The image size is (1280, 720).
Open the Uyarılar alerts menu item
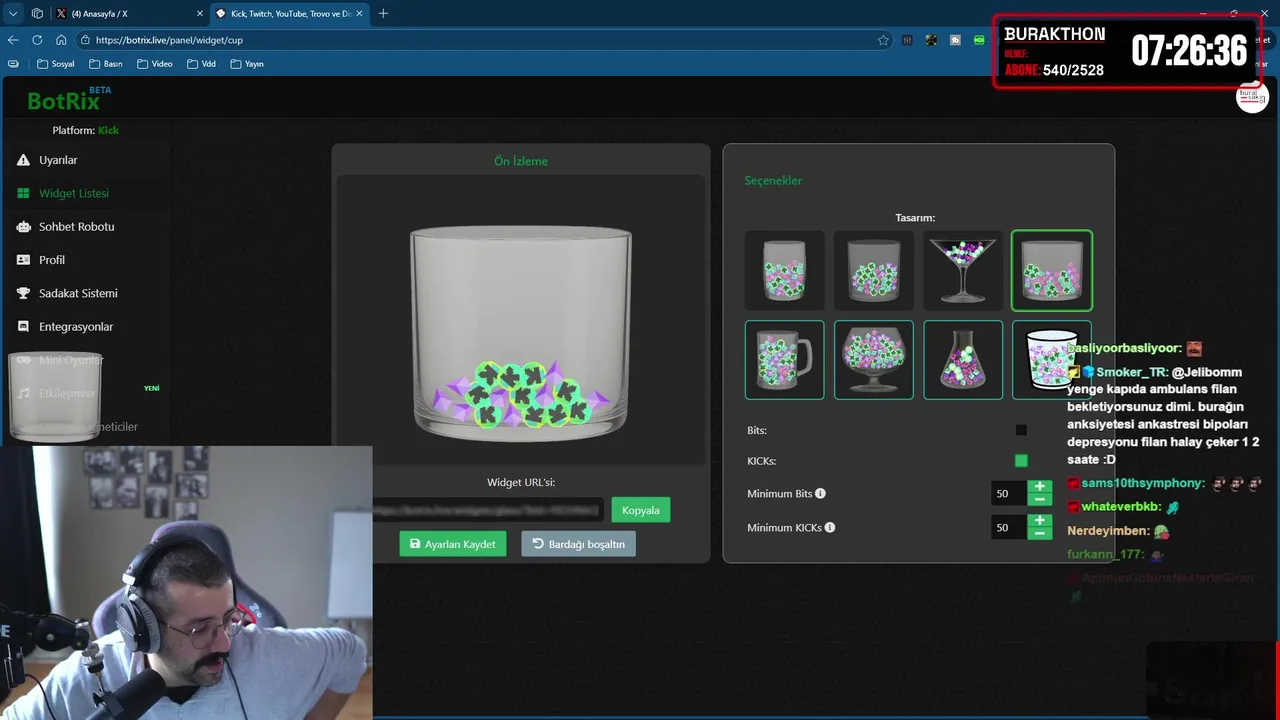(58, 160)
